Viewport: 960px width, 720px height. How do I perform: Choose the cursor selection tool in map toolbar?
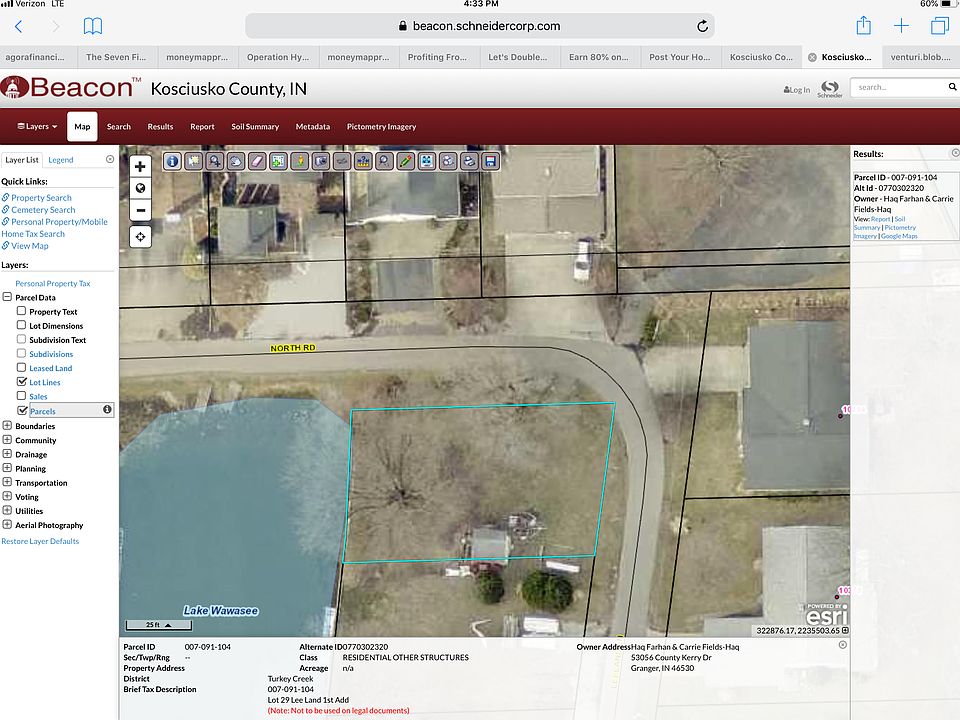click(x=193, y=161)
